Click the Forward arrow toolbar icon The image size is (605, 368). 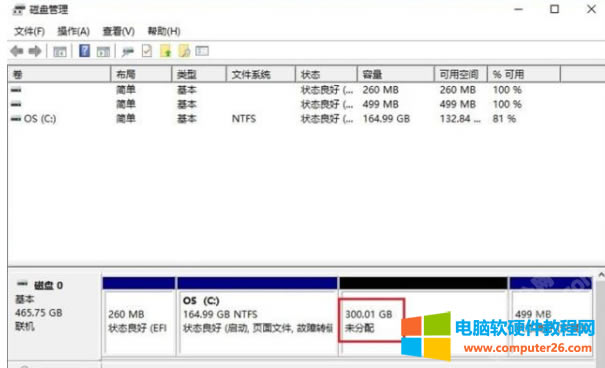pos(35,51)
